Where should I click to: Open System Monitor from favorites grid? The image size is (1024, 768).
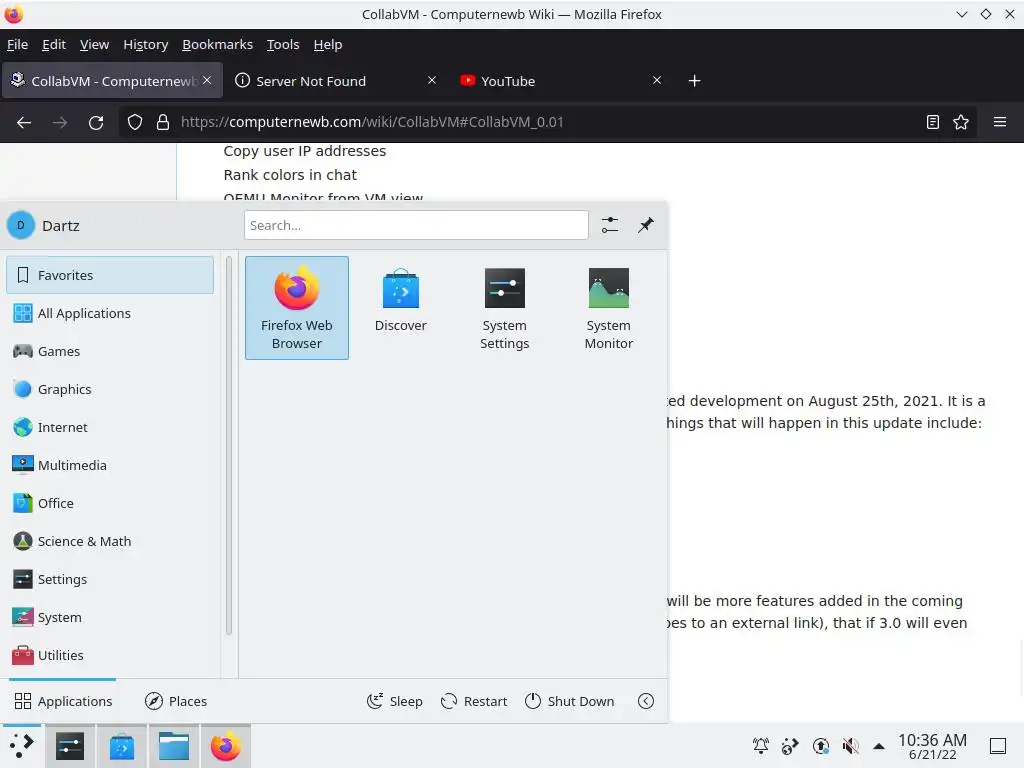[609, 308]
